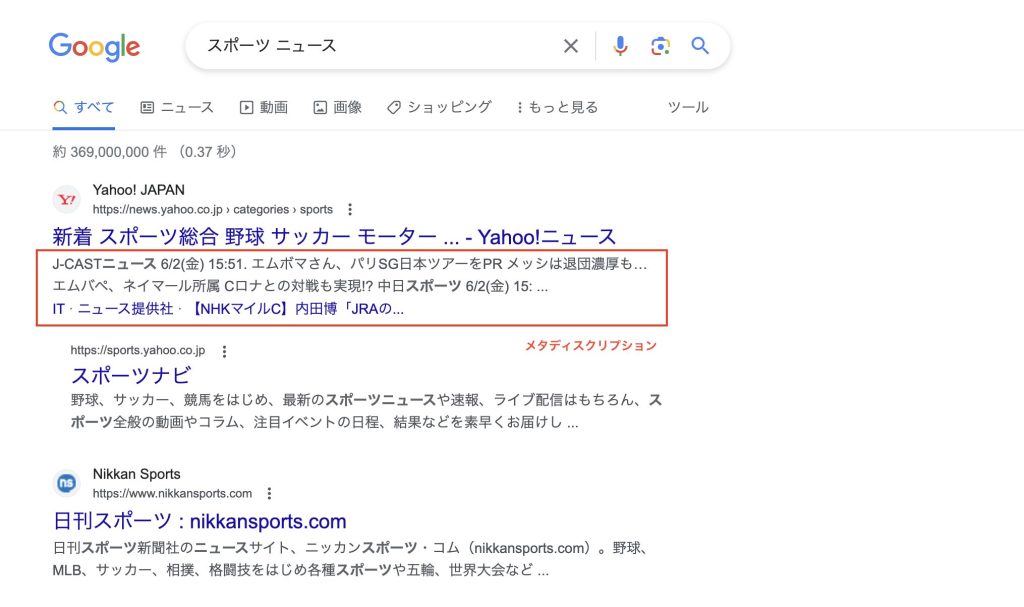
Task: Click the スポーツナビ description snippet
Action: [366, 411]
